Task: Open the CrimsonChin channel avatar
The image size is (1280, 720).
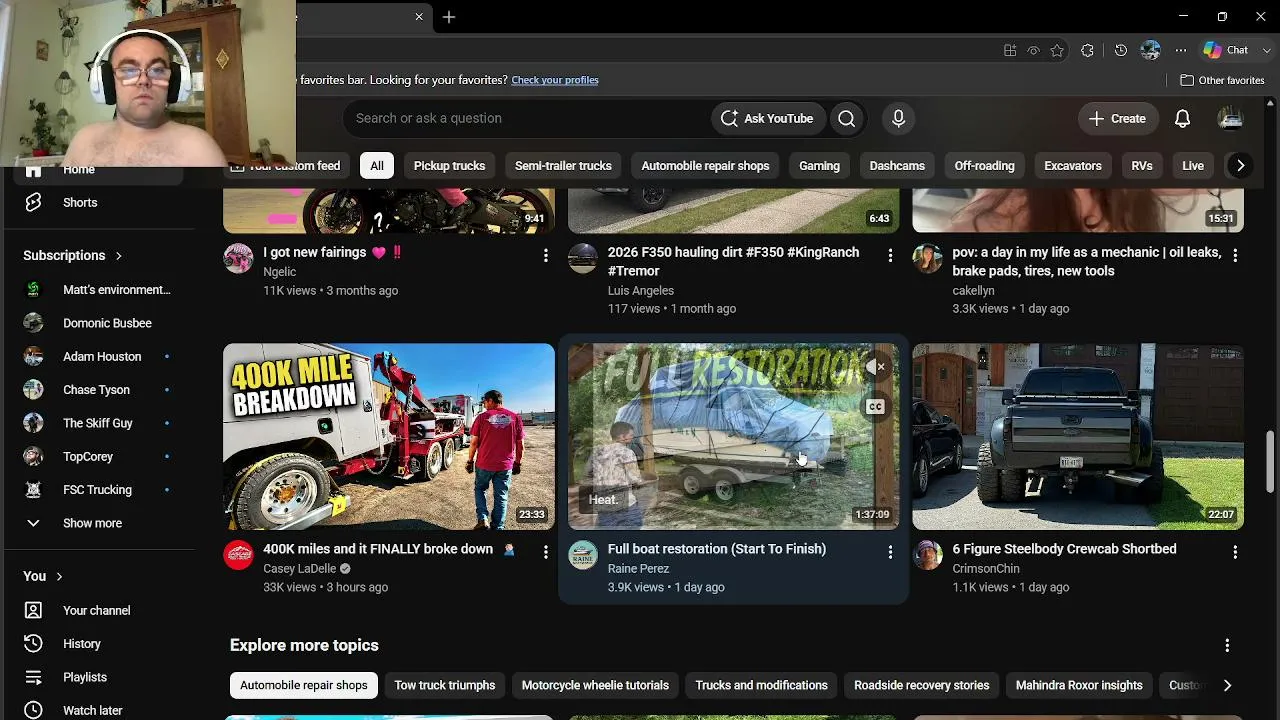Action: 928,555
